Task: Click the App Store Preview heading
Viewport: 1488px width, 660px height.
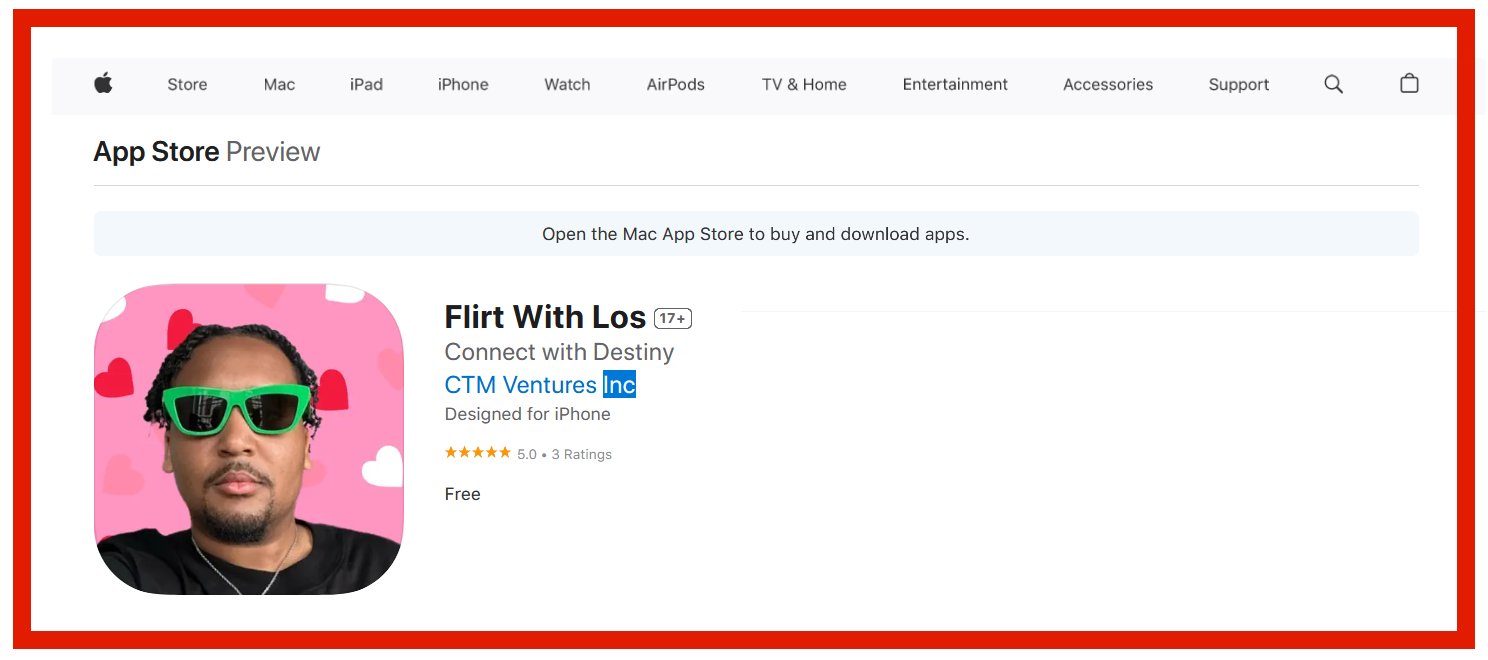Action: [x=207, y=152]
